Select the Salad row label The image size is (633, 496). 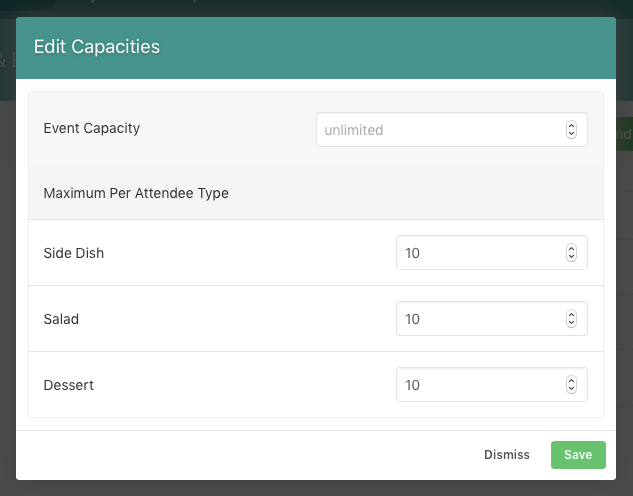[x=61, y=319]
